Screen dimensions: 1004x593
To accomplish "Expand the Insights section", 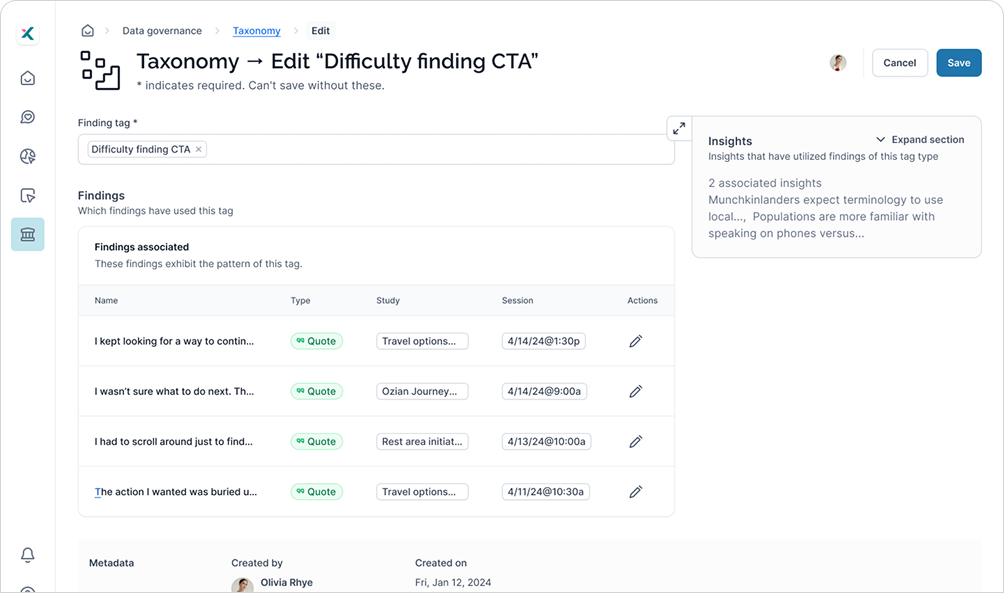I will [919, 140].
